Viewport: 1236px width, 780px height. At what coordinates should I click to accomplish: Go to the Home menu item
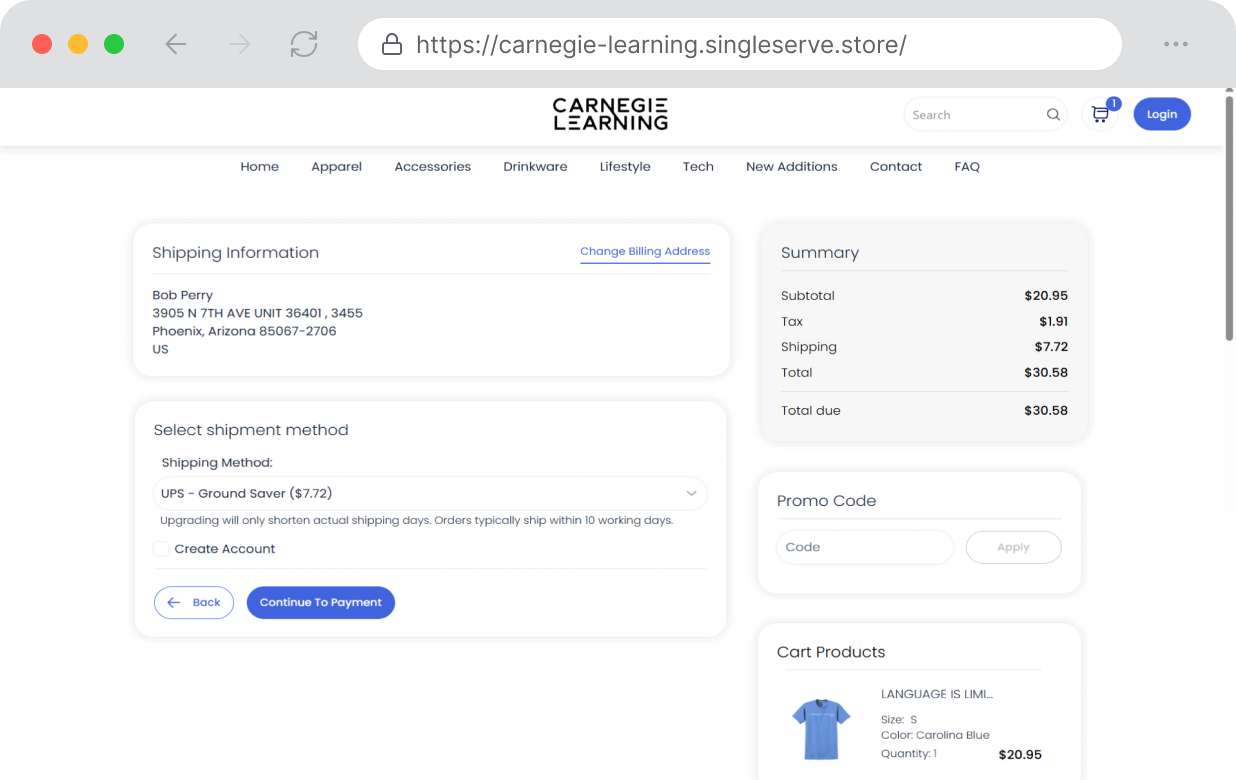[x=260, y=167]
